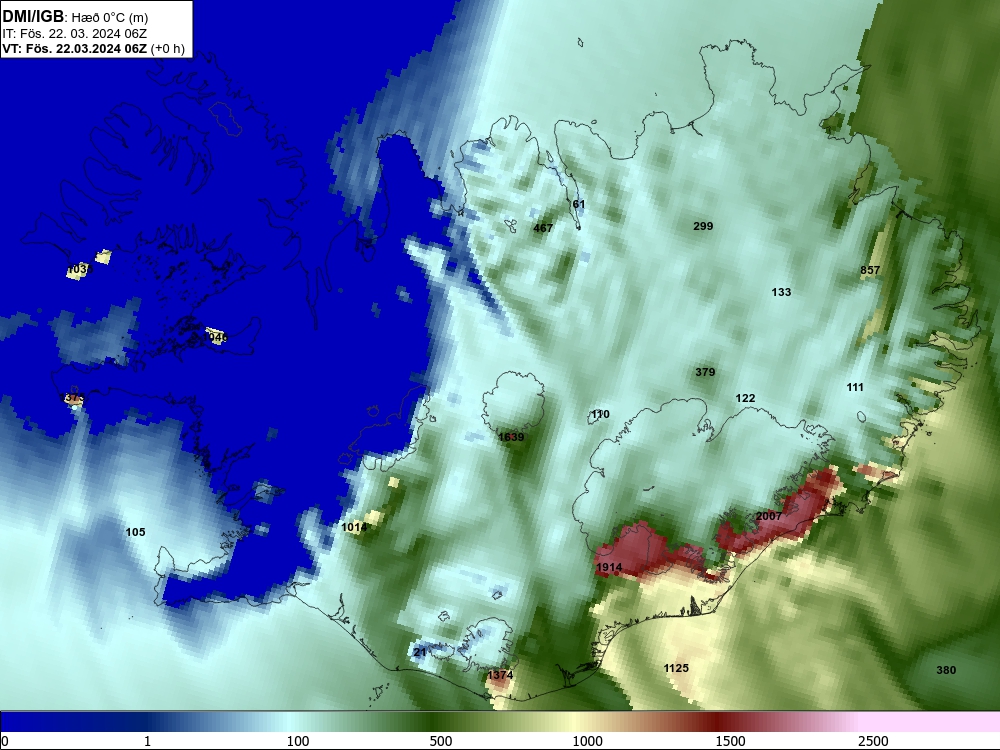The width and height of the screenshot is (1000, 750).
Task: Click the legend tick label 1500
Action: (x=730, y=741)
